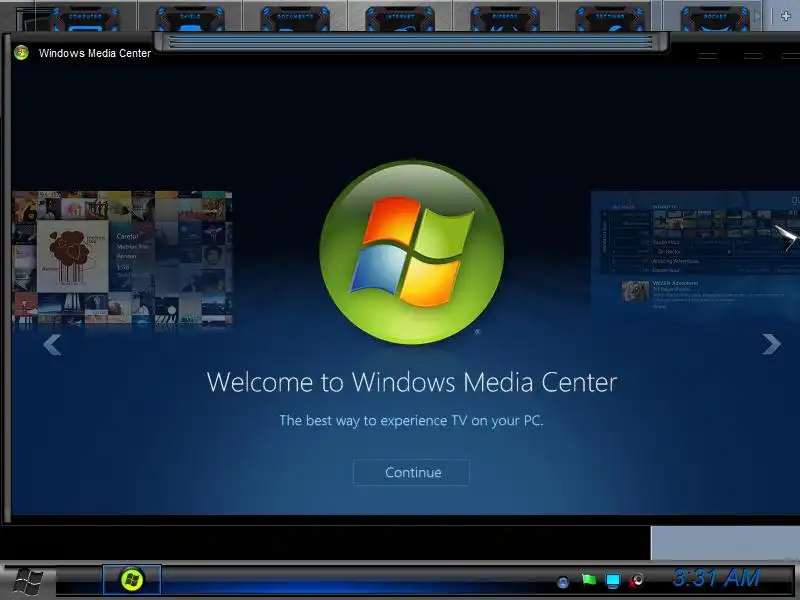Click the 'Welcome to Windows Media Center' heading

(412, 382)
